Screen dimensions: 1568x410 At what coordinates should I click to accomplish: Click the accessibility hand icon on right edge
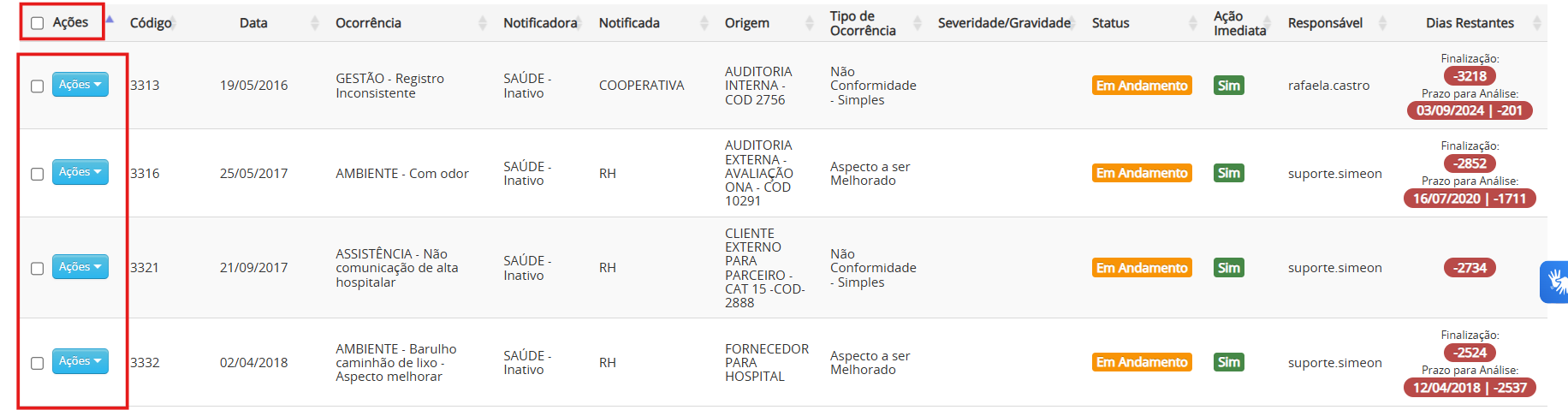(x=1555, y=282)
